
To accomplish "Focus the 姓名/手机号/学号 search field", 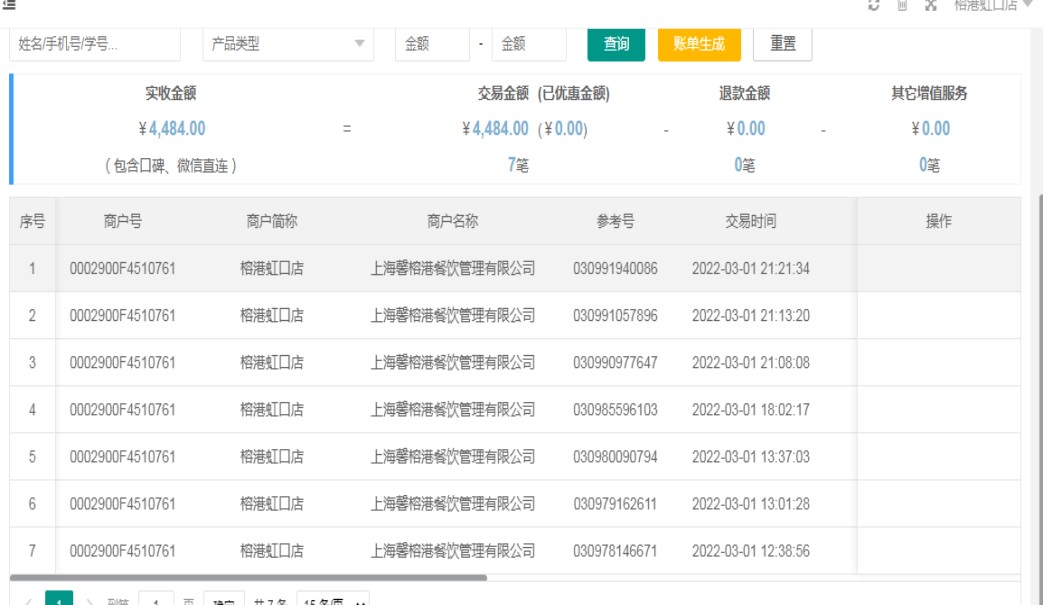I will pyautogui.click(x=95, y=44).
